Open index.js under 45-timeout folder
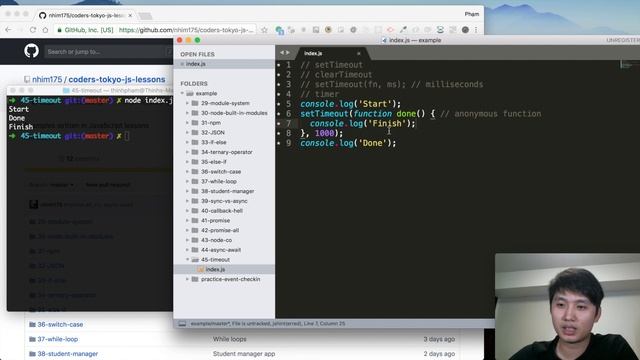 click(215, 269)
